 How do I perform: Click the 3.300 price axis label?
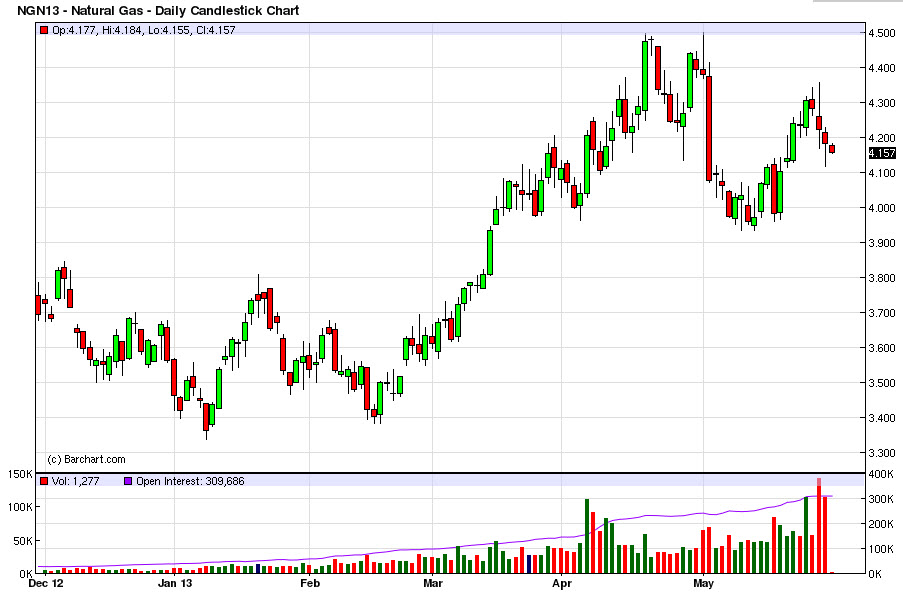[882, 453]
